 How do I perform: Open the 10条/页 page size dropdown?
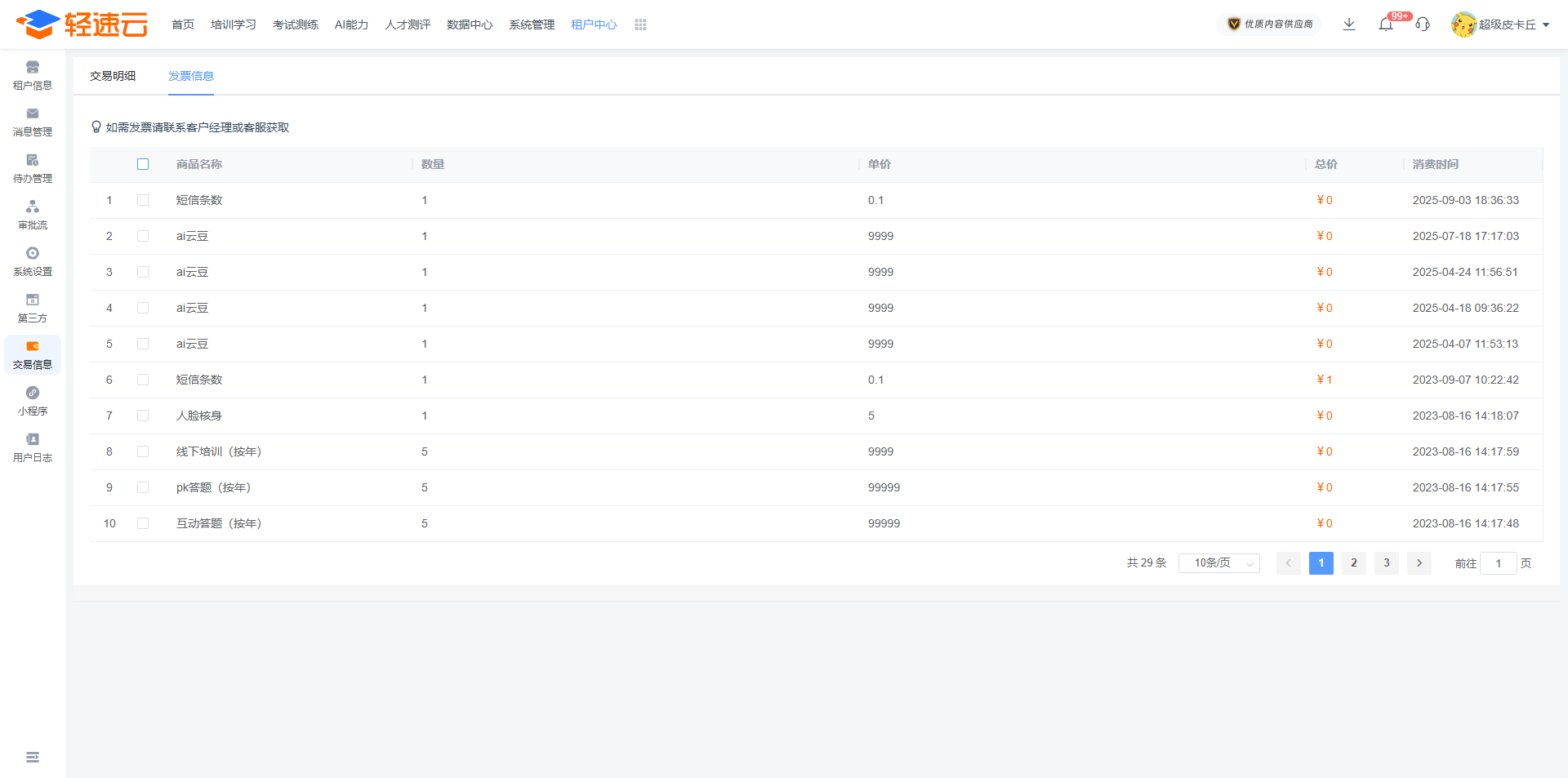pyautogui.click(x=1218, y=563)
